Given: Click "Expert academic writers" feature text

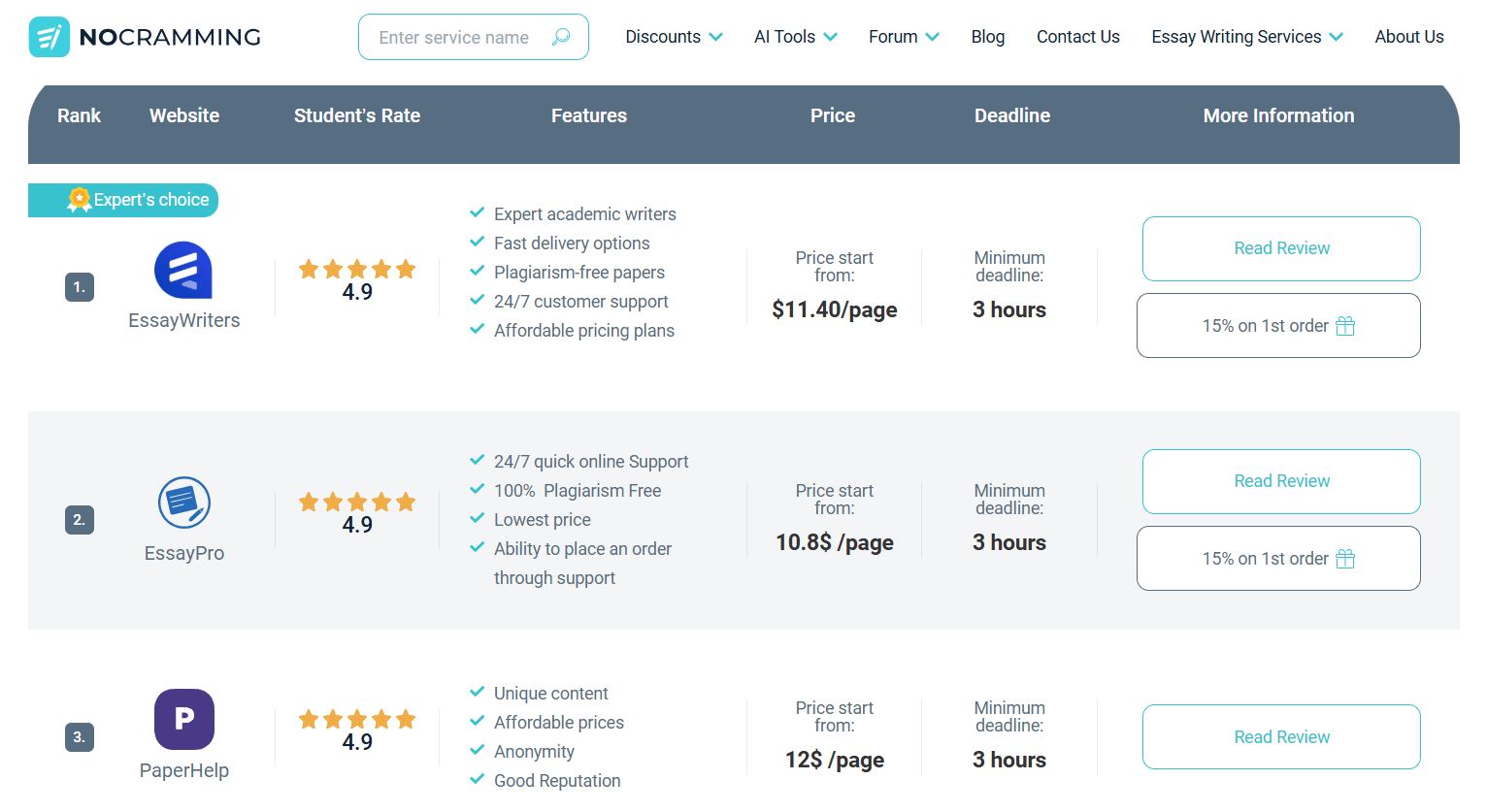Looking at the screenshot, I should point(585,214).
